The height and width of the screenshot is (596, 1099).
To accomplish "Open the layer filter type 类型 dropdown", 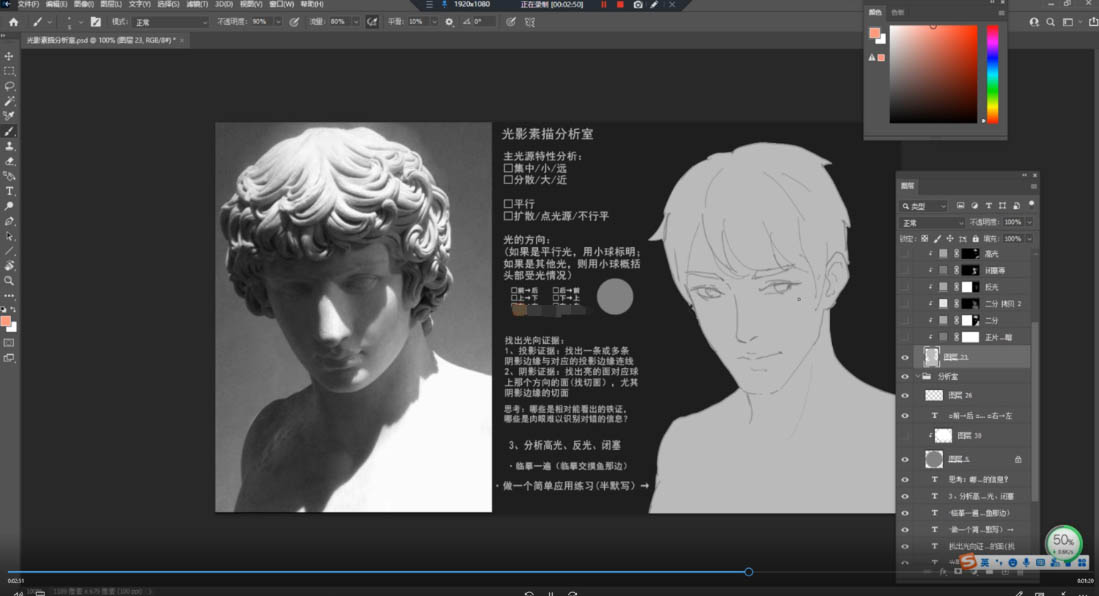I will (x=924, y=206).
